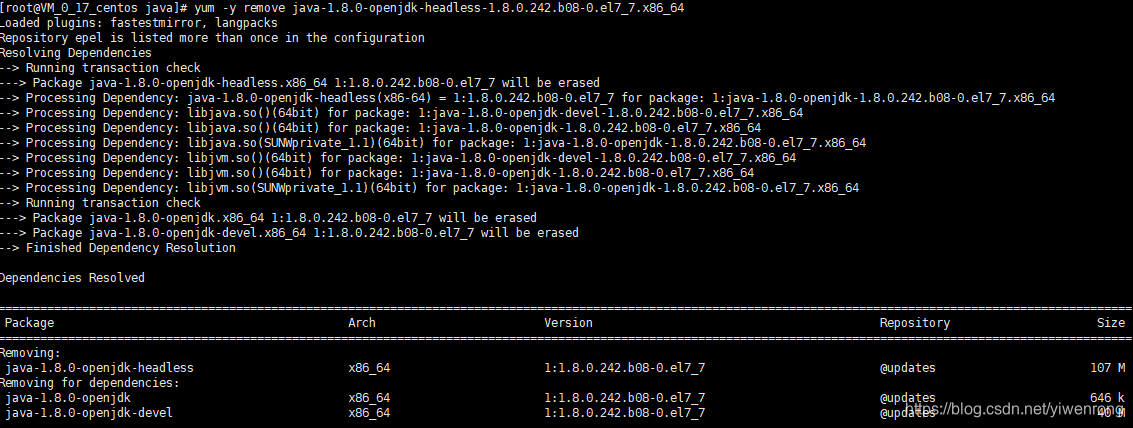The image size is (1133, 428).
Task: Click the version cell of the openjdk-headless row
Action: point(625,368)
